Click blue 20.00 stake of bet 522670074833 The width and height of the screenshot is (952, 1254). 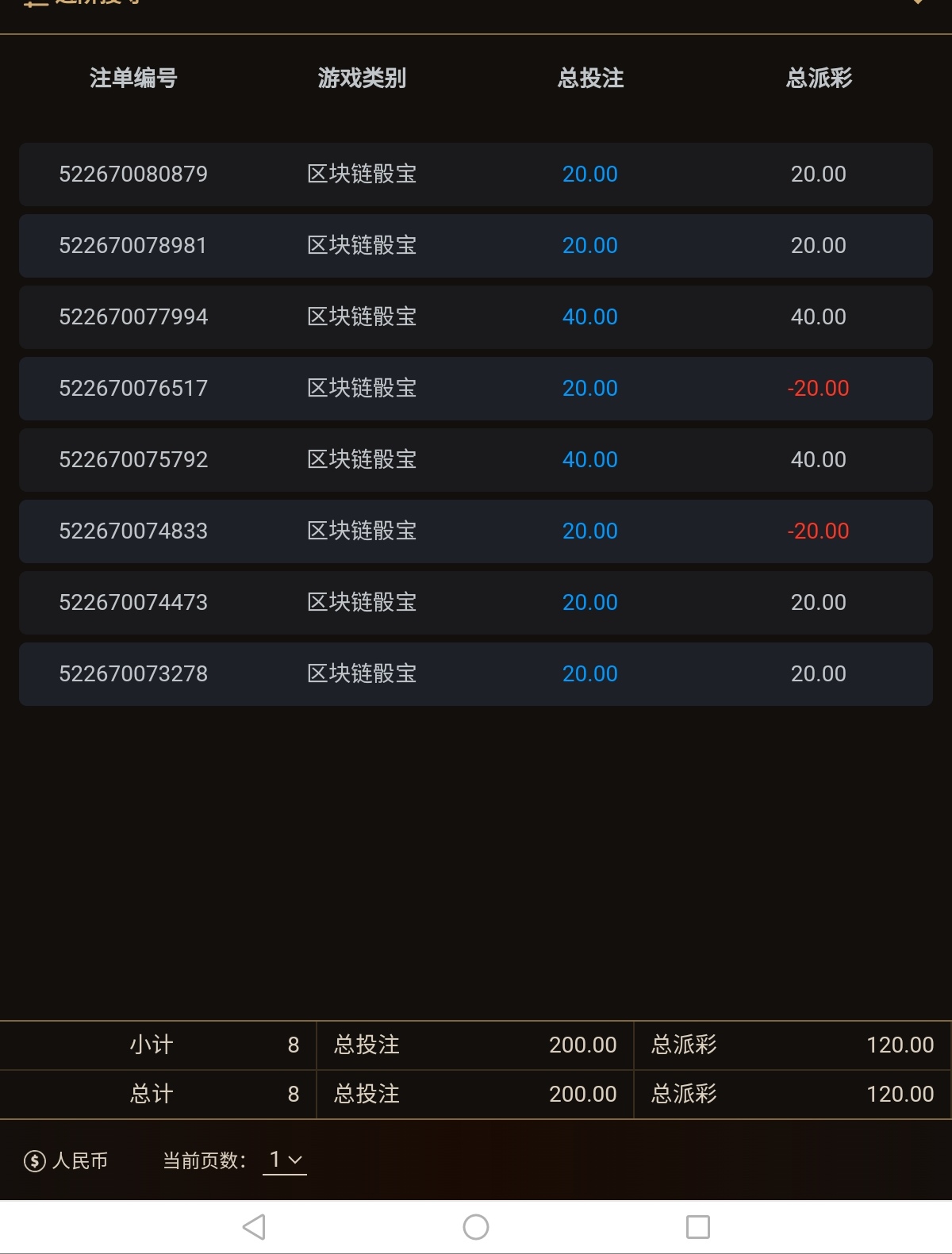pos(590,531)
